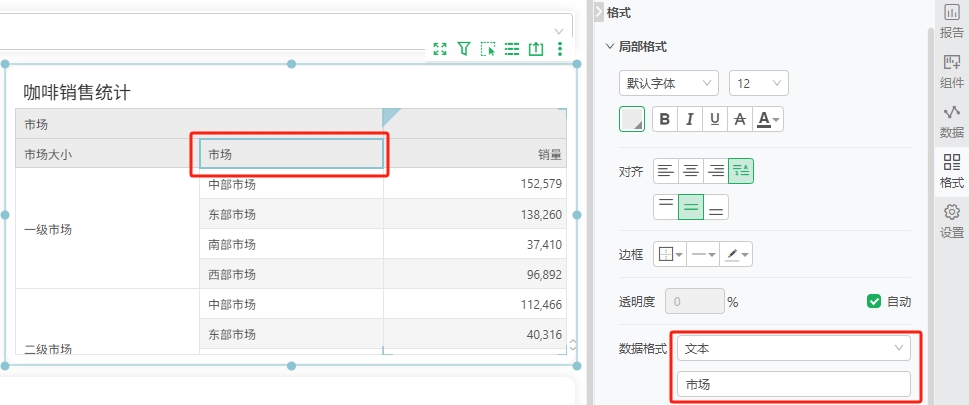Uncheck the 自动 transparency checkbox
Screen dimensions: 969x405
coord(874,301)
